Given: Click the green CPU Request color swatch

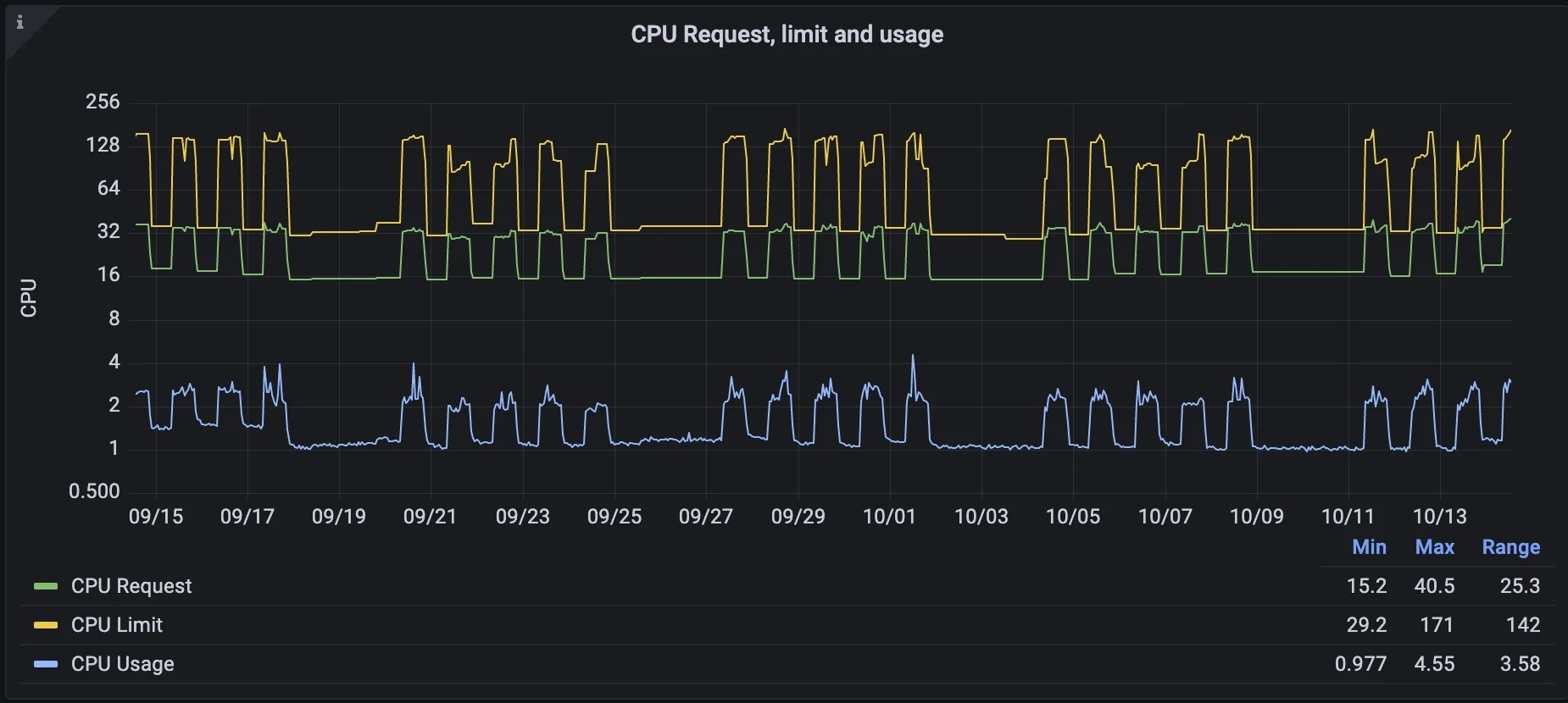Looking at the screenshot, I should 46,586.
